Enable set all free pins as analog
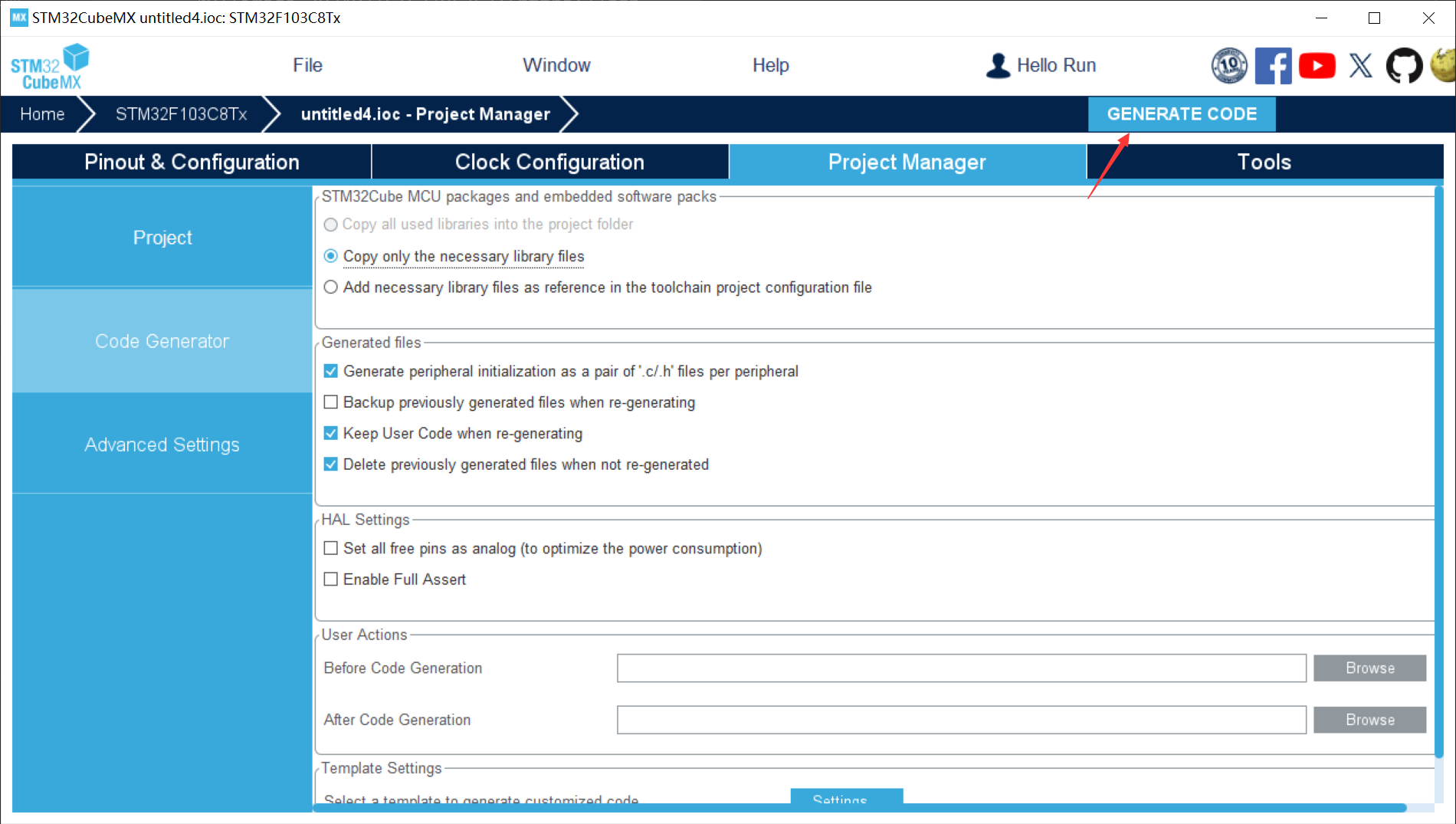1456x824 pixels. coord(330,548)
